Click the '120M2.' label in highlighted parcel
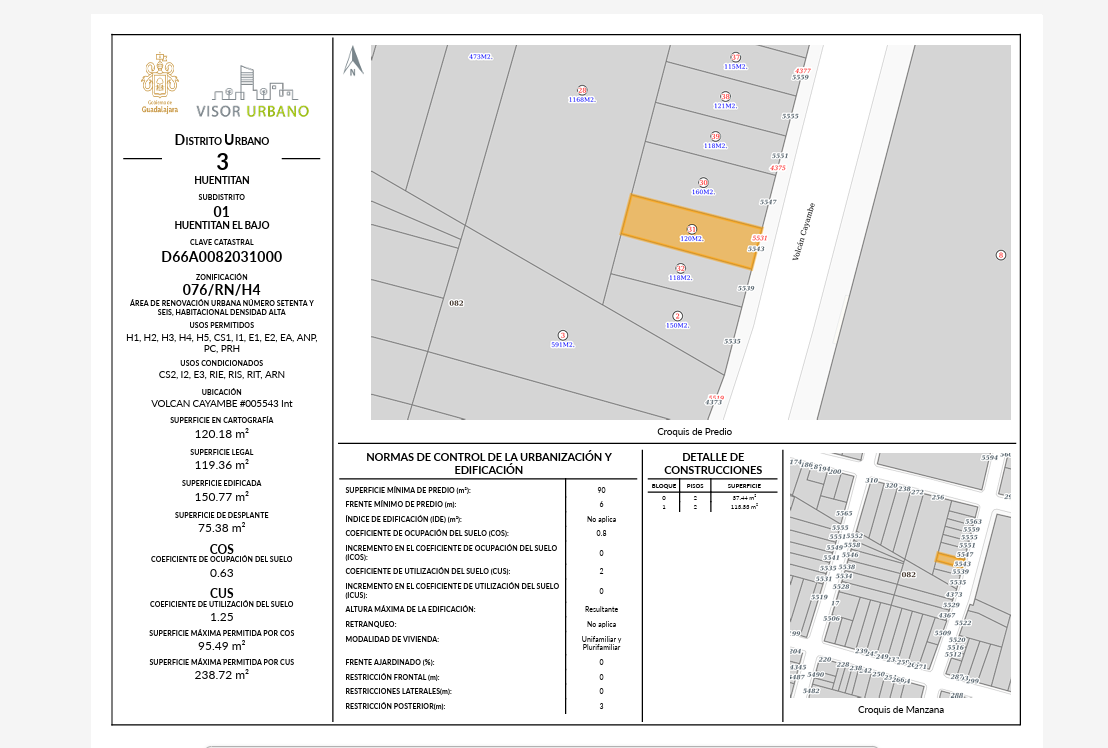Viewport: 1108px width, 748px height. tap(692, 239)
